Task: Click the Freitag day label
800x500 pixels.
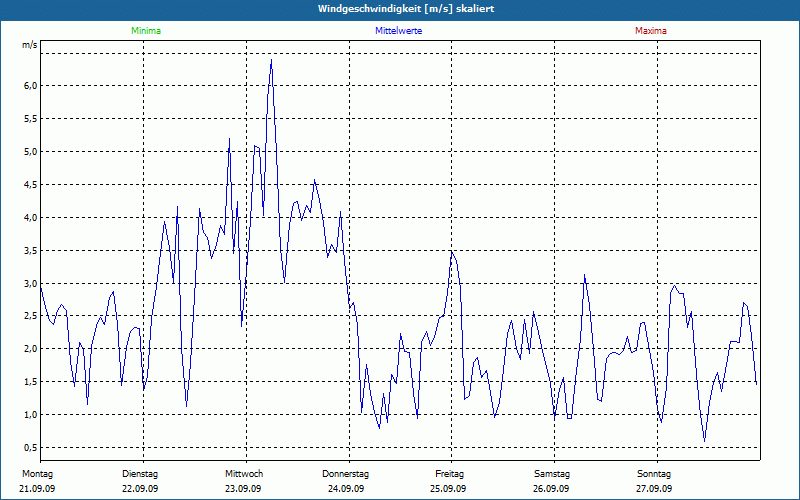Action: (x=449, y=474)
